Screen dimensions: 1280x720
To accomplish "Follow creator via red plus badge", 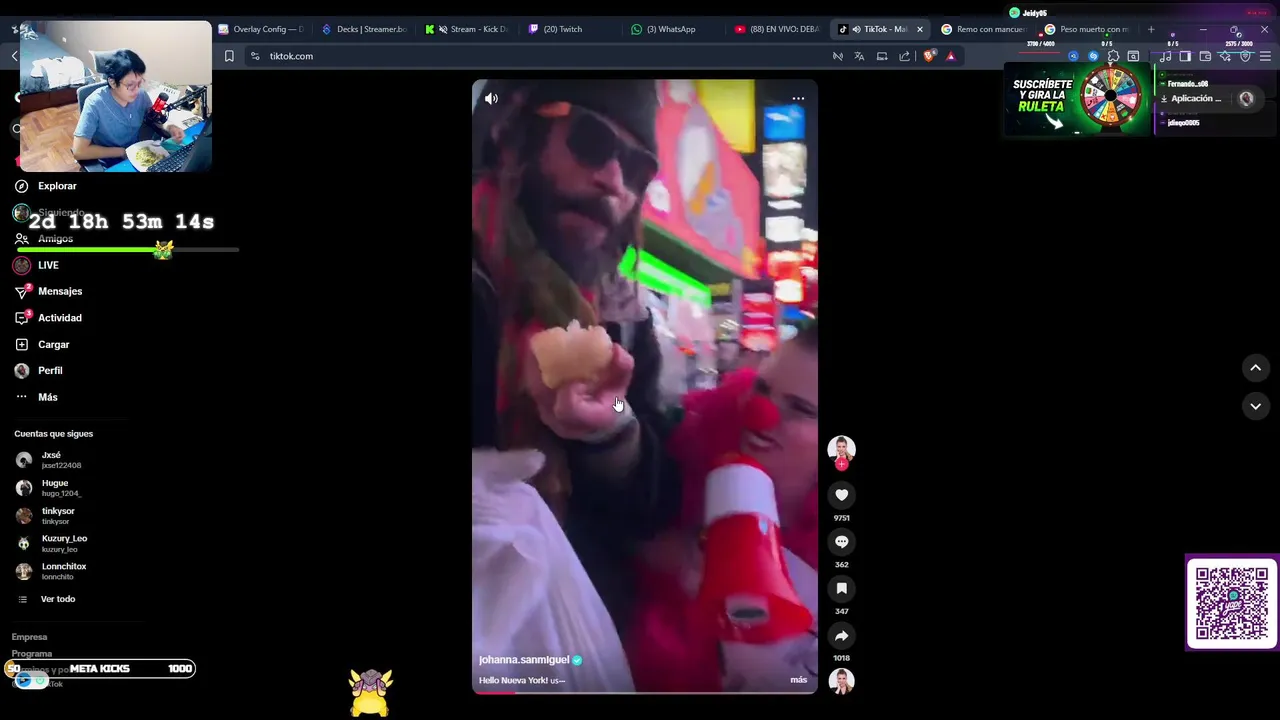I will pyautogui.click(x=841, y=464).
